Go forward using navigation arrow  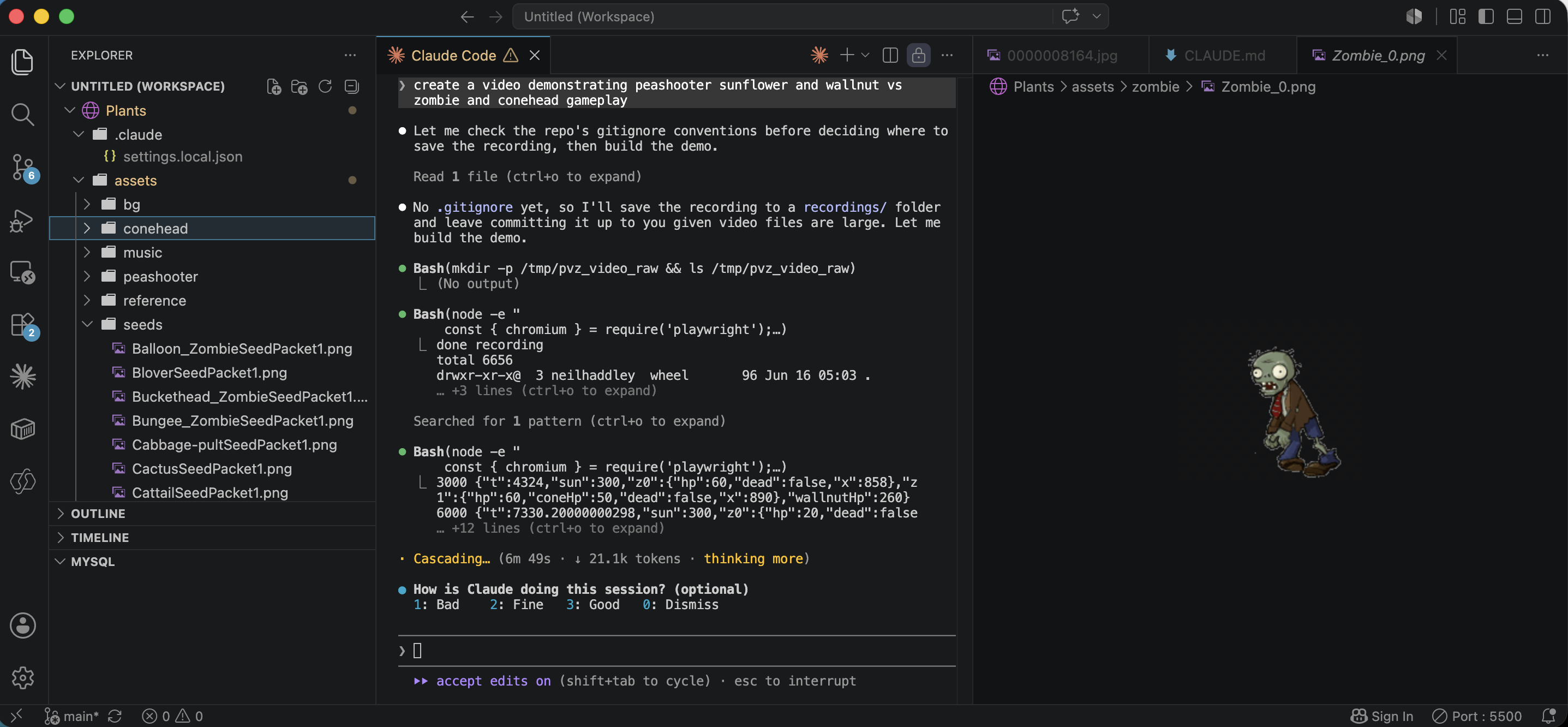coord(496,16)
